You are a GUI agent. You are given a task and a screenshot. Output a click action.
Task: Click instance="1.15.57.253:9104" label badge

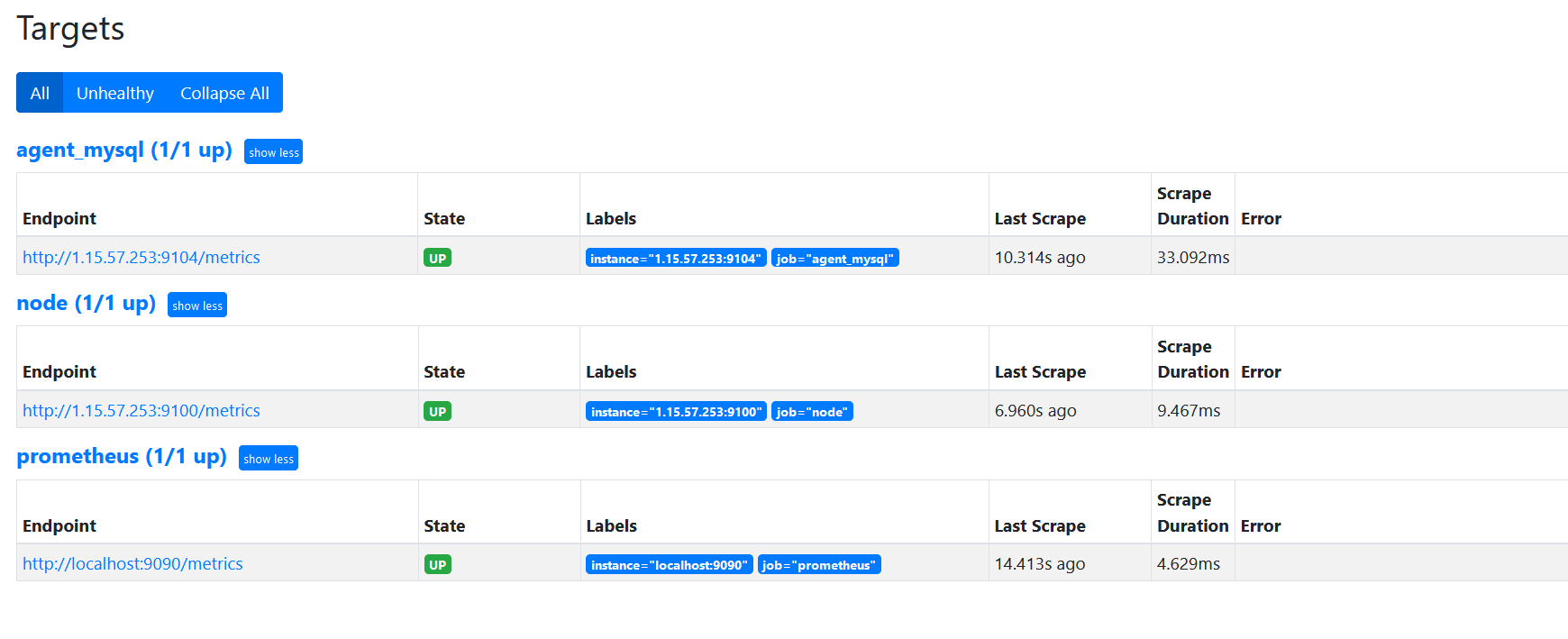pyautogui.click(x=676, y=258)
